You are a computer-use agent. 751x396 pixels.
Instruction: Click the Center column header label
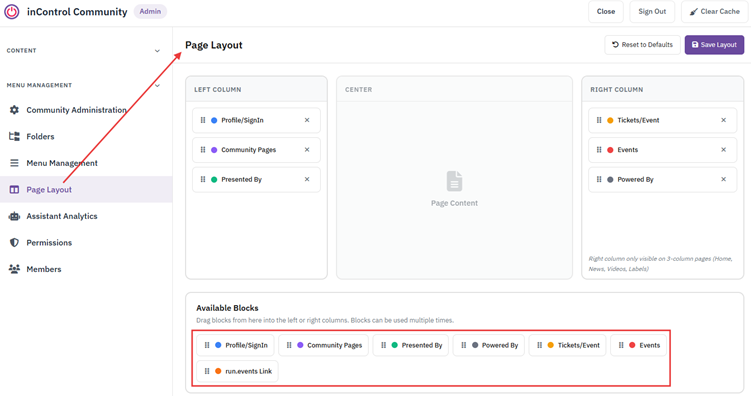[x=358, y=90]
